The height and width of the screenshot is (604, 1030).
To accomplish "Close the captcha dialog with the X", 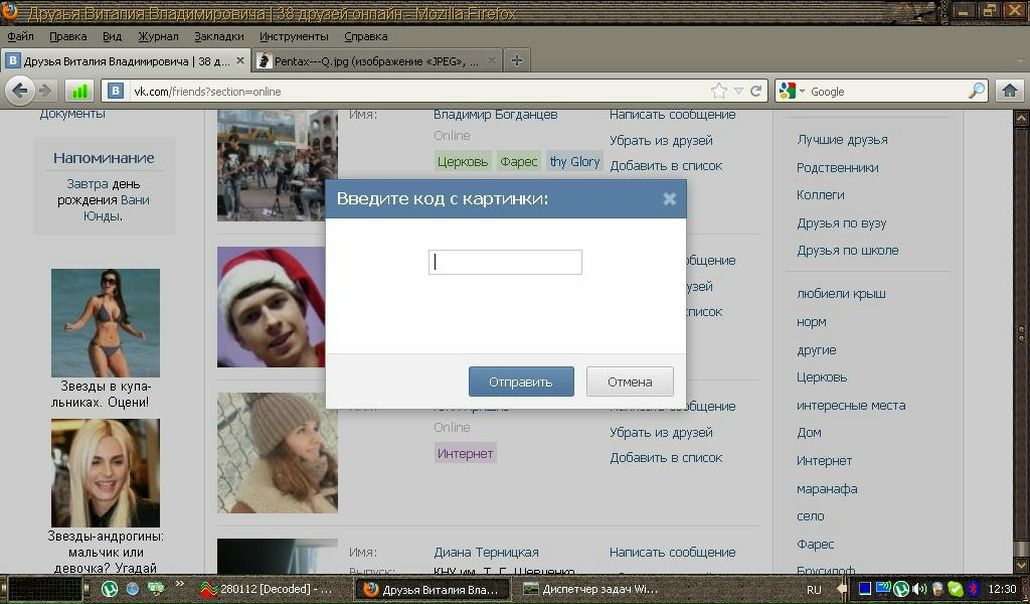I will click(669, 199).
